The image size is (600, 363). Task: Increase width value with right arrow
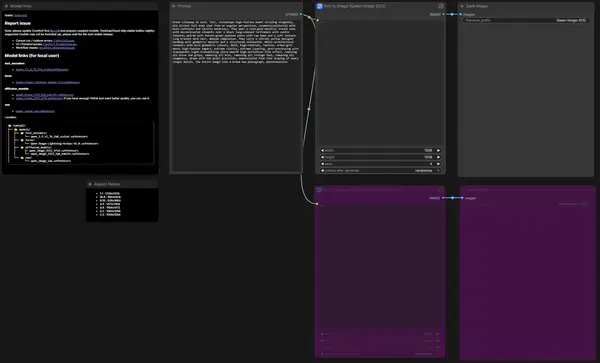pyautogui.click(x=438, y=150)
